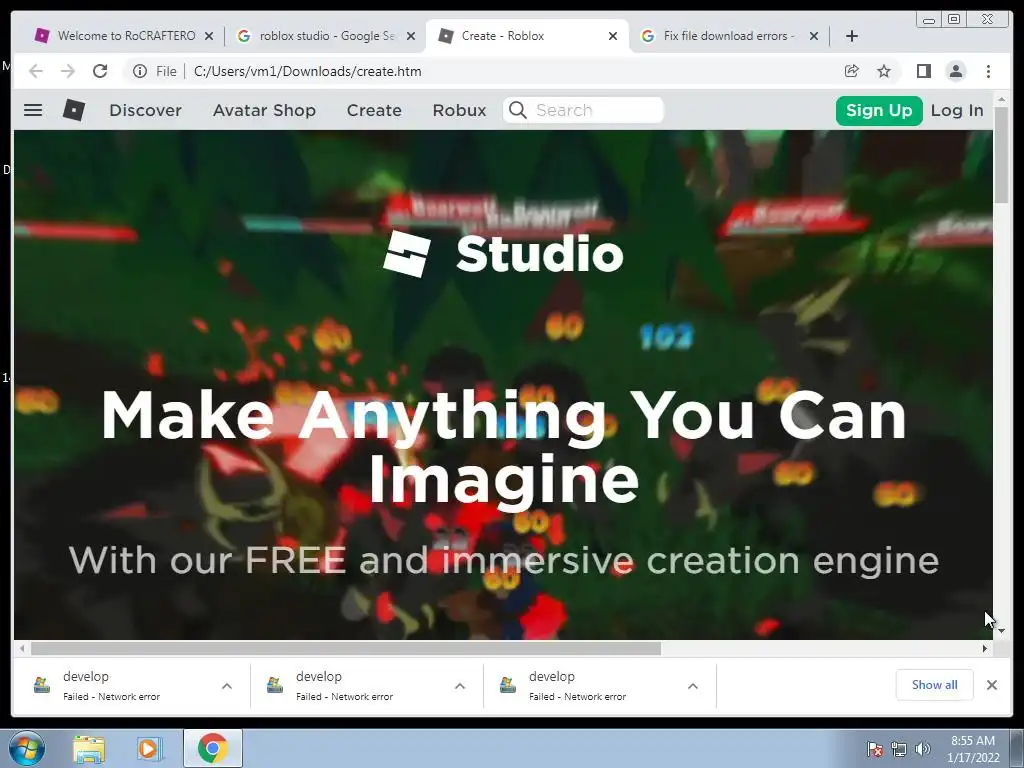1024x768 pixels.
Task: Click the taskbar clock showing 8:55 AM
Action: (x=973, y=749)
